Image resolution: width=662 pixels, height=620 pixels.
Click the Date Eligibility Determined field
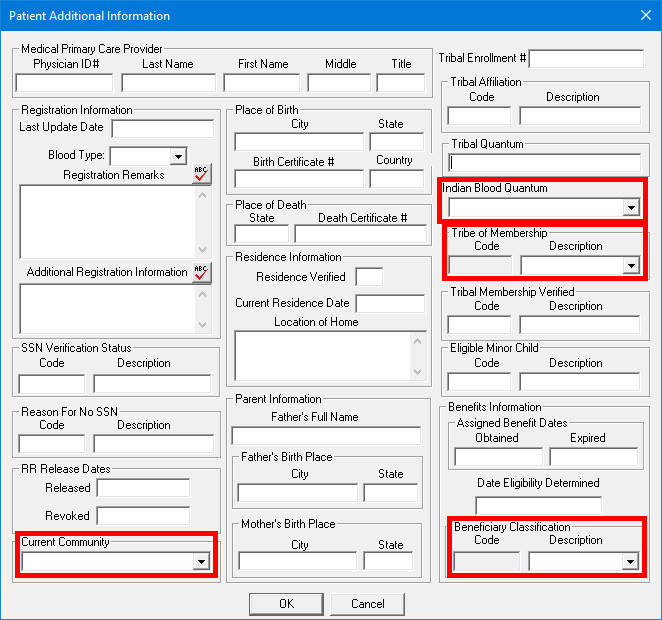(x=539, y=505)
